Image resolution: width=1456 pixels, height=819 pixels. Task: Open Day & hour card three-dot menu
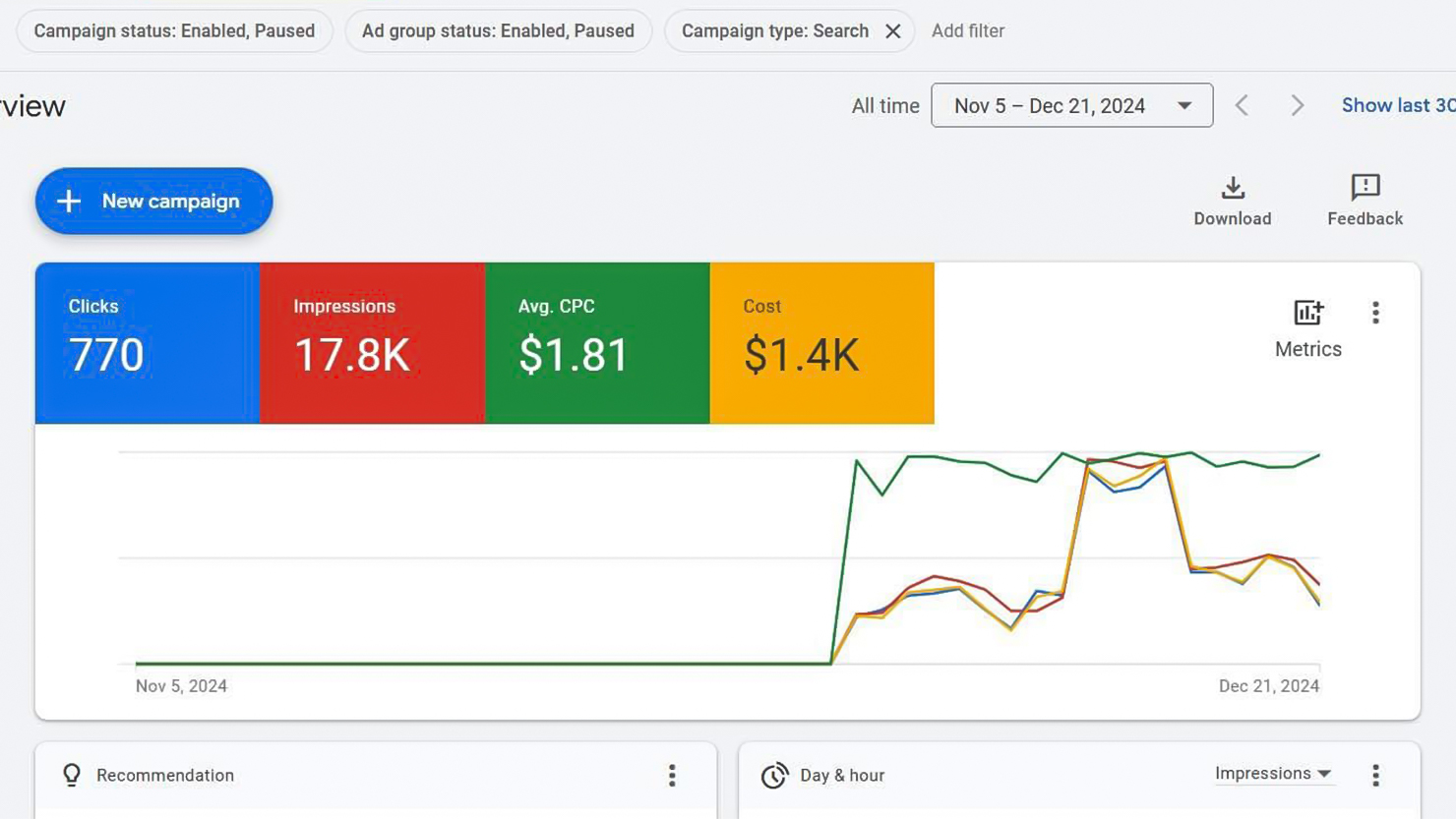tap(1375, 776)
